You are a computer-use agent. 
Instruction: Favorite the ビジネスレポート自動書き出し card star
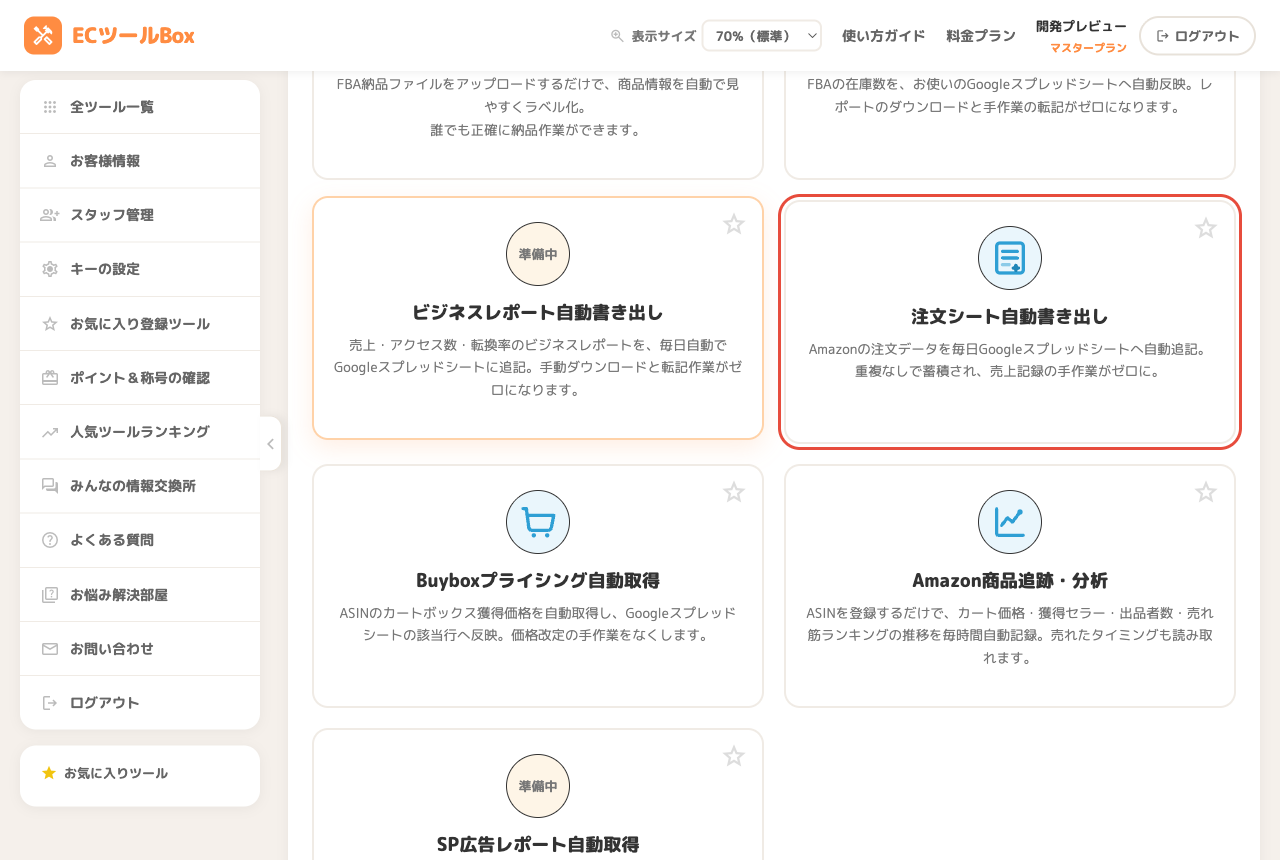734,224
